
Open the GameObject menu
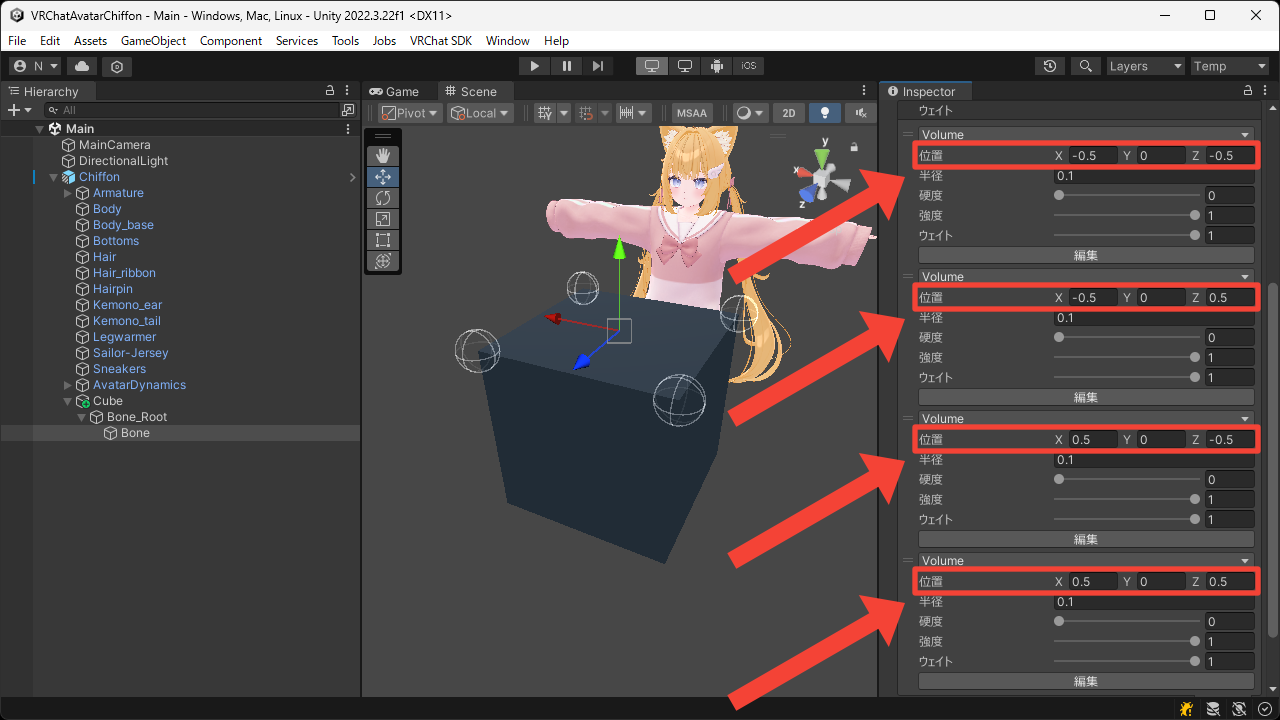153,41
